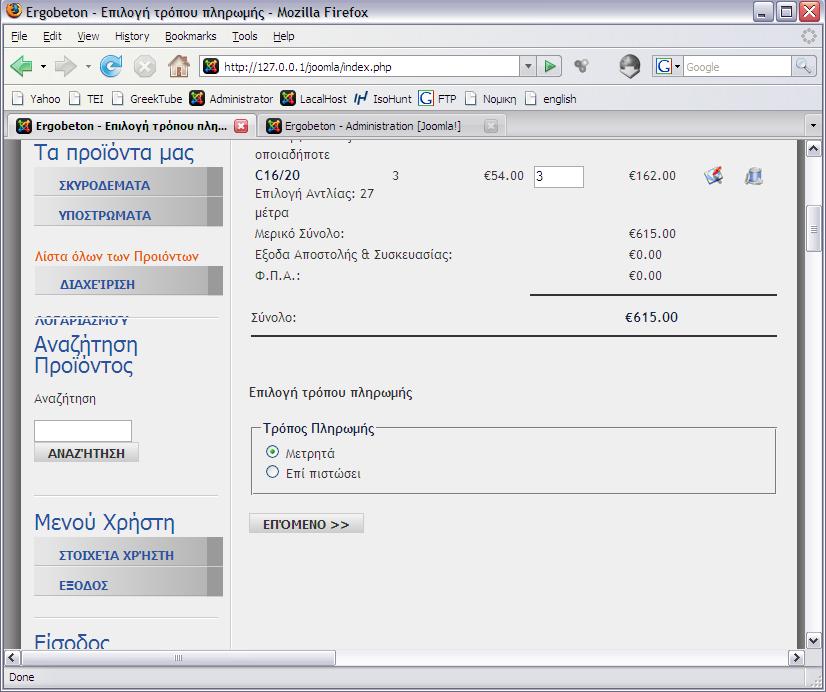Click the scroll down arrow
The width and height of the screenshot is (826, 692).
click(813, 640)
